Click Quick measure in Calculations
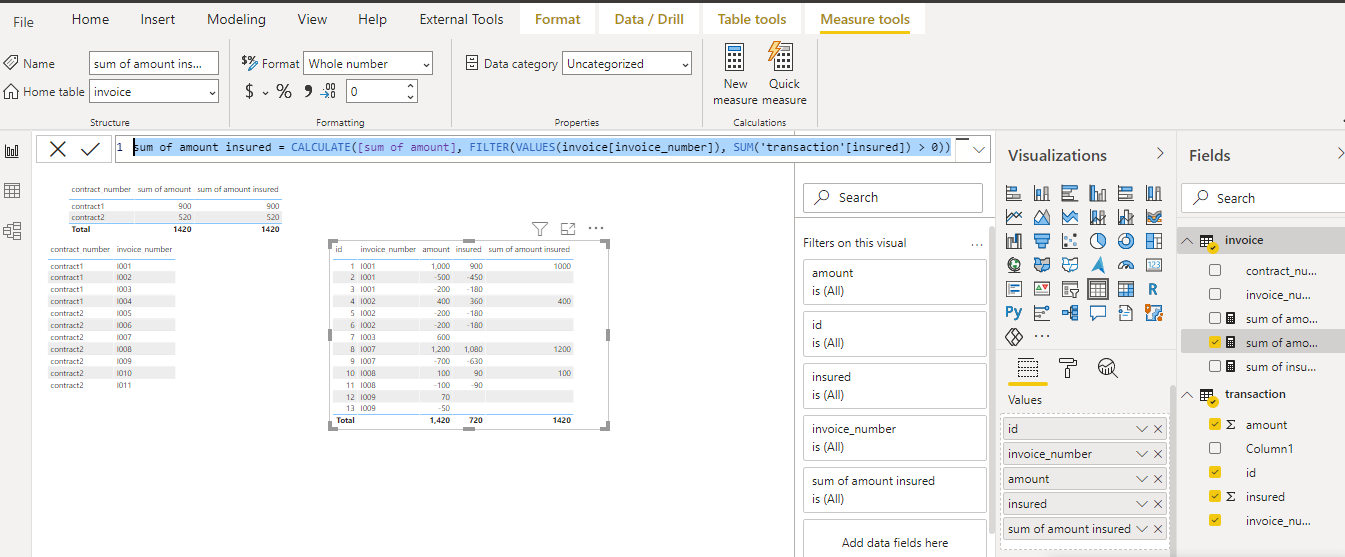The image size is (1345, 557). (x=784, y=74)
